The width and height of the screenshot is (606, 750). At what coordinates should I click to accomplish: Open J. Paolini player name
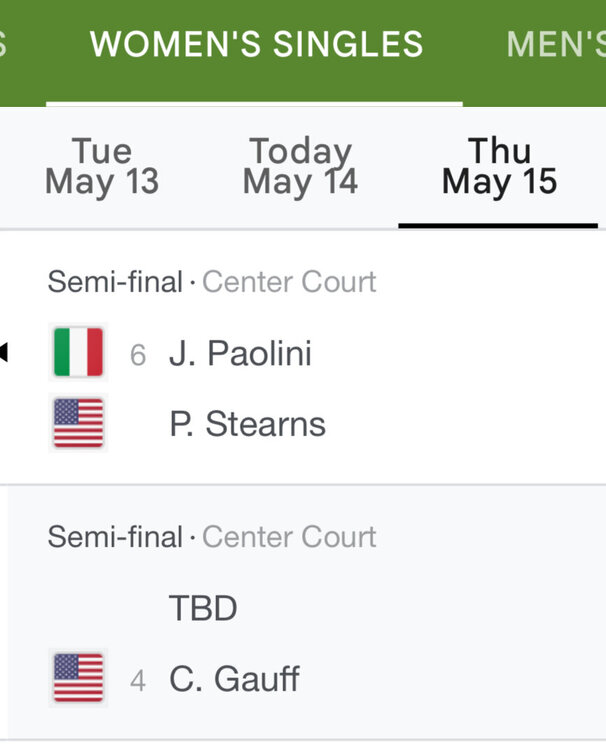240,354
